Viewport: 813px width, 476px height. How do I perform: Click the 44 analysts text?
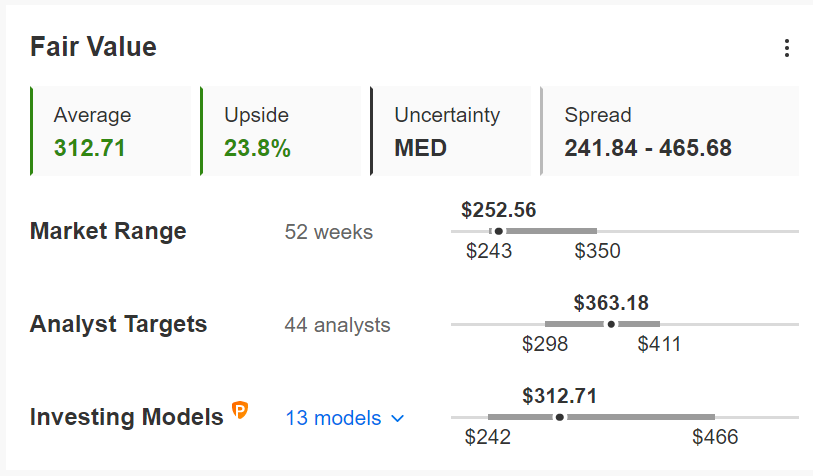337,325
